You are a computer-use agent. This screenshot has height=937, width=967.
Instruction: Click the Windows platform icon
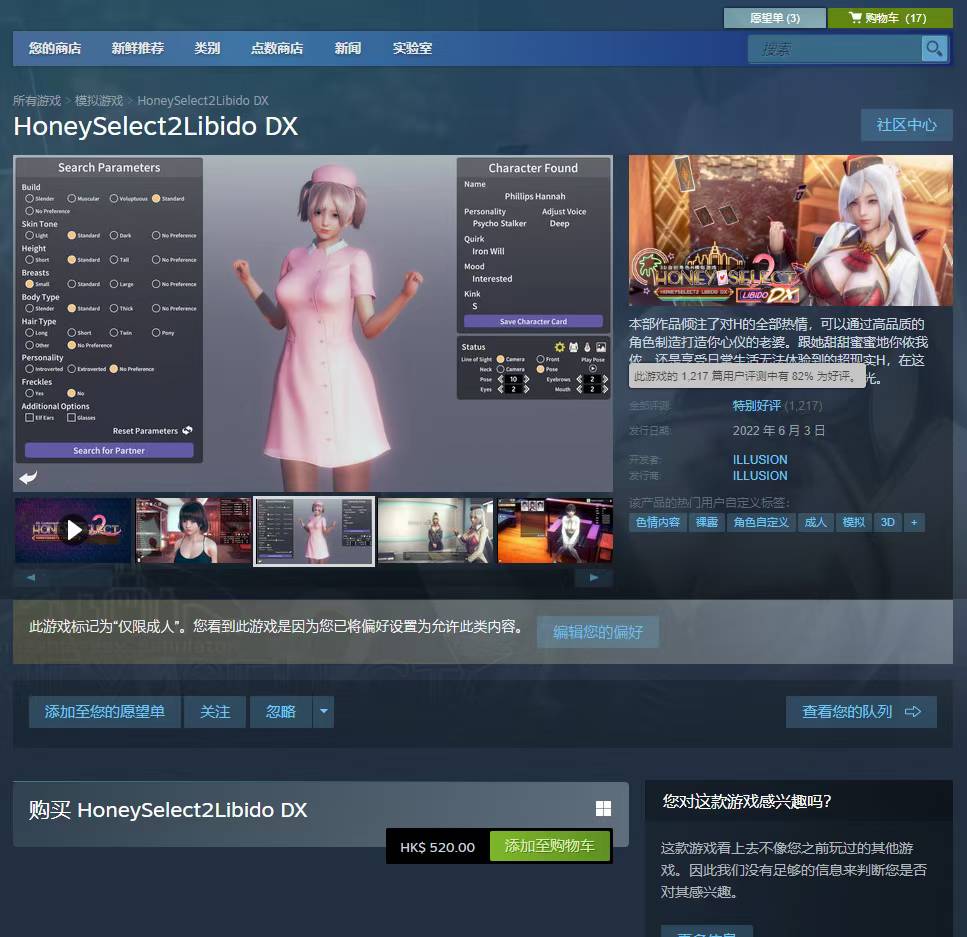click(x=603, y=808)
